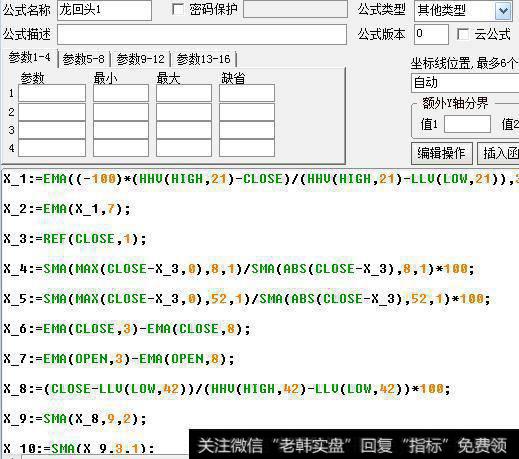The height and width of the screenshot is (459, 519).
Task: Click the 最小 field in row 2
Action: click(121, 112)
